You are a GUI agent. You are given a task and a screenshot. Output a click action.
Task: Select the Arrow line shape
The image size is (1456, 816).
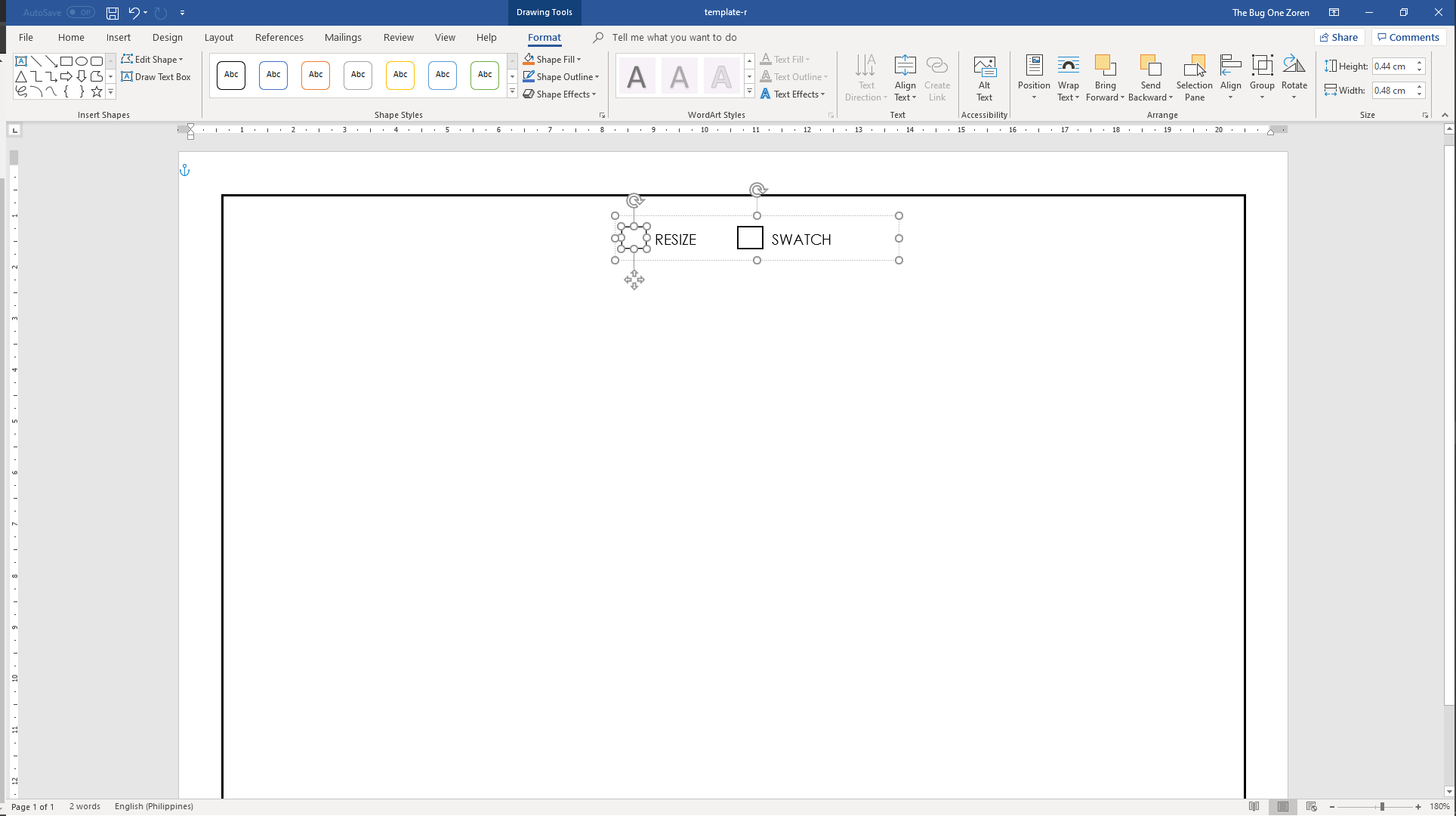click(51, 61)
